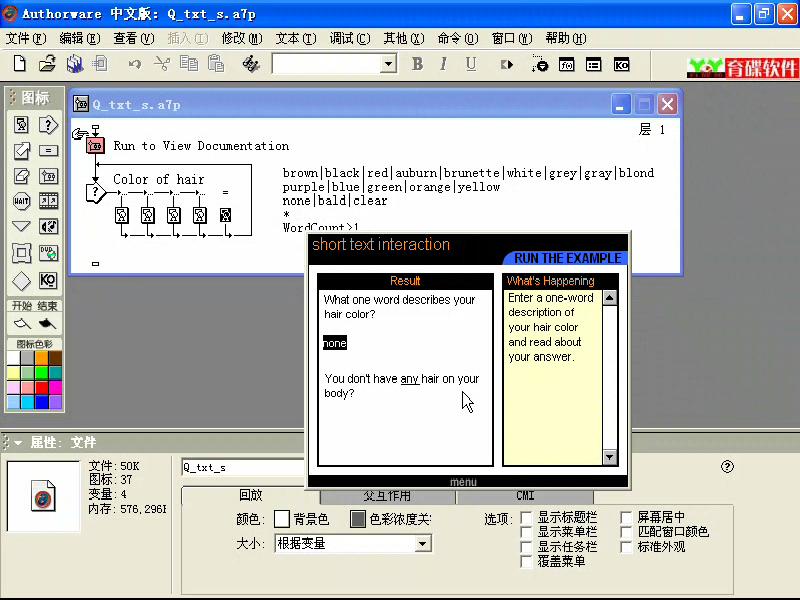Image resolution: width=800 pixels, height=600 pixels.
Task: Open the 调试(C) menu
Action: click(x=350, y=38)
